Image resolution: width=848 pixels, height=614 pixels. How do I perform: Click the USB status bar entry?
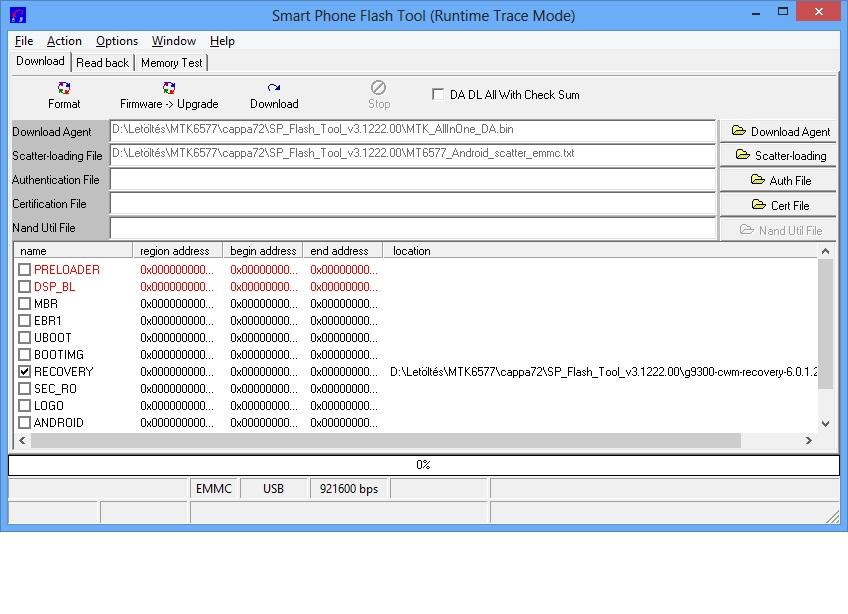click(273, 489)
